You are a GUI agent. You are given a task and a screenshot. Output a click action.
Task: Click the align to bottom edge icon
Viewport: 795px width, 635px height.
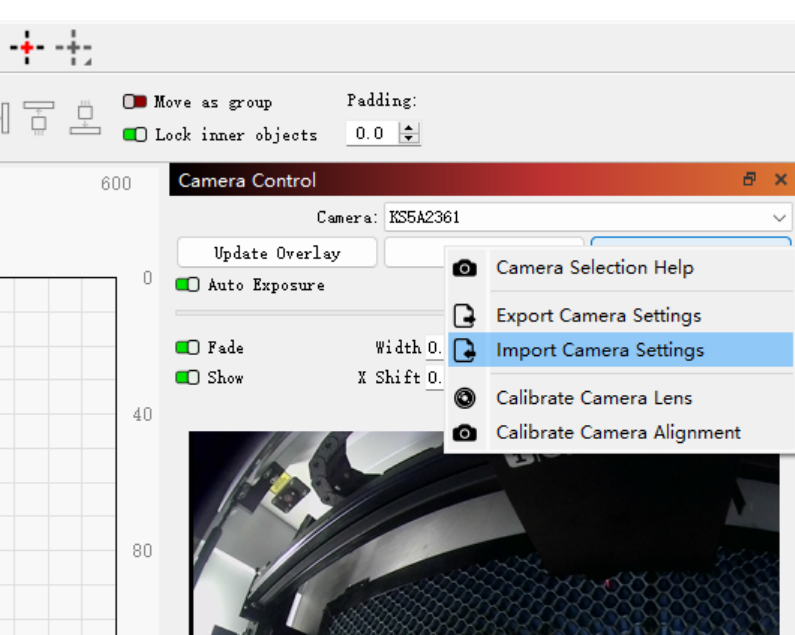point(85,118)
